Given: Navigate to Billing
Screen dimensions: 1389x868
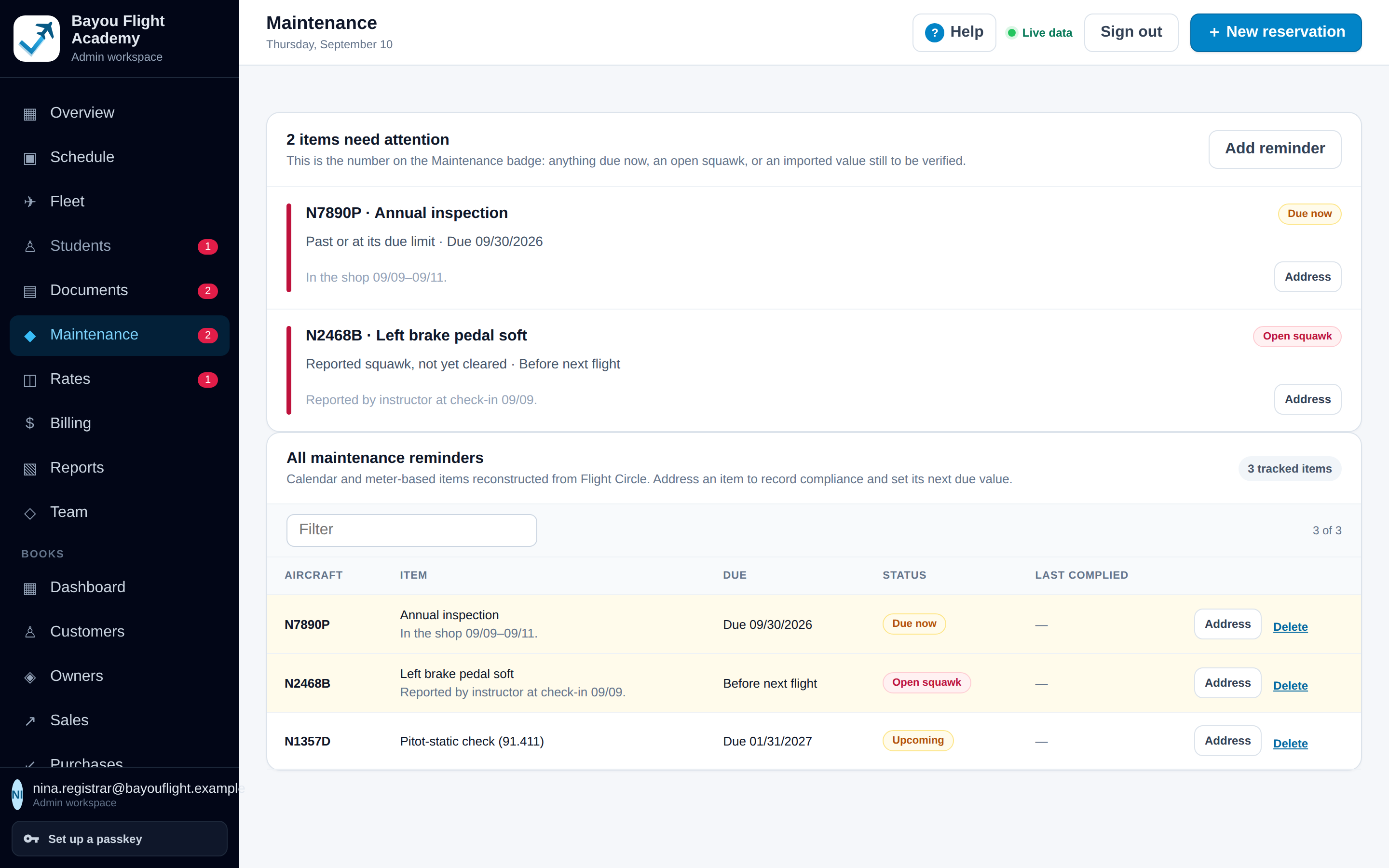Looking at the screenshot, I should pos(120,424).
